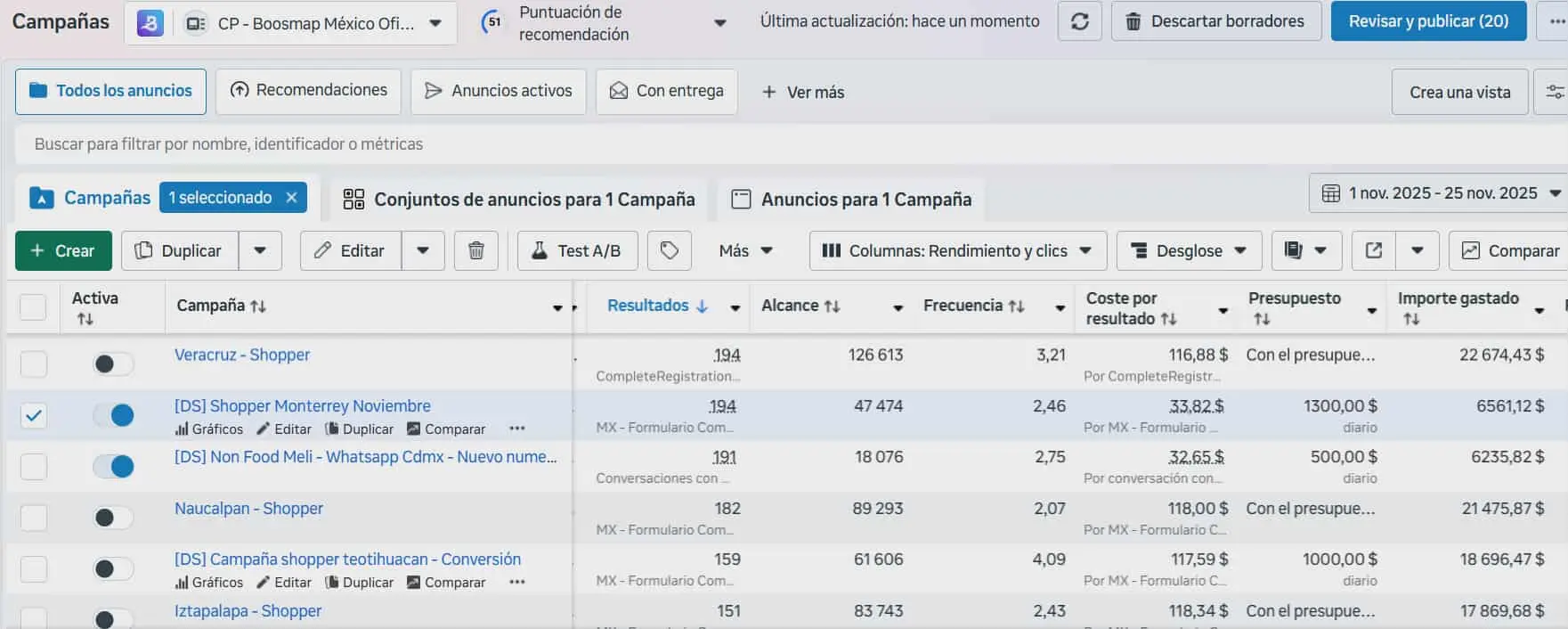This screenshot has height=629, width=1568.
Task: Open Gráficos for Shopper Monterrey campaign
Action: [209, 429]
